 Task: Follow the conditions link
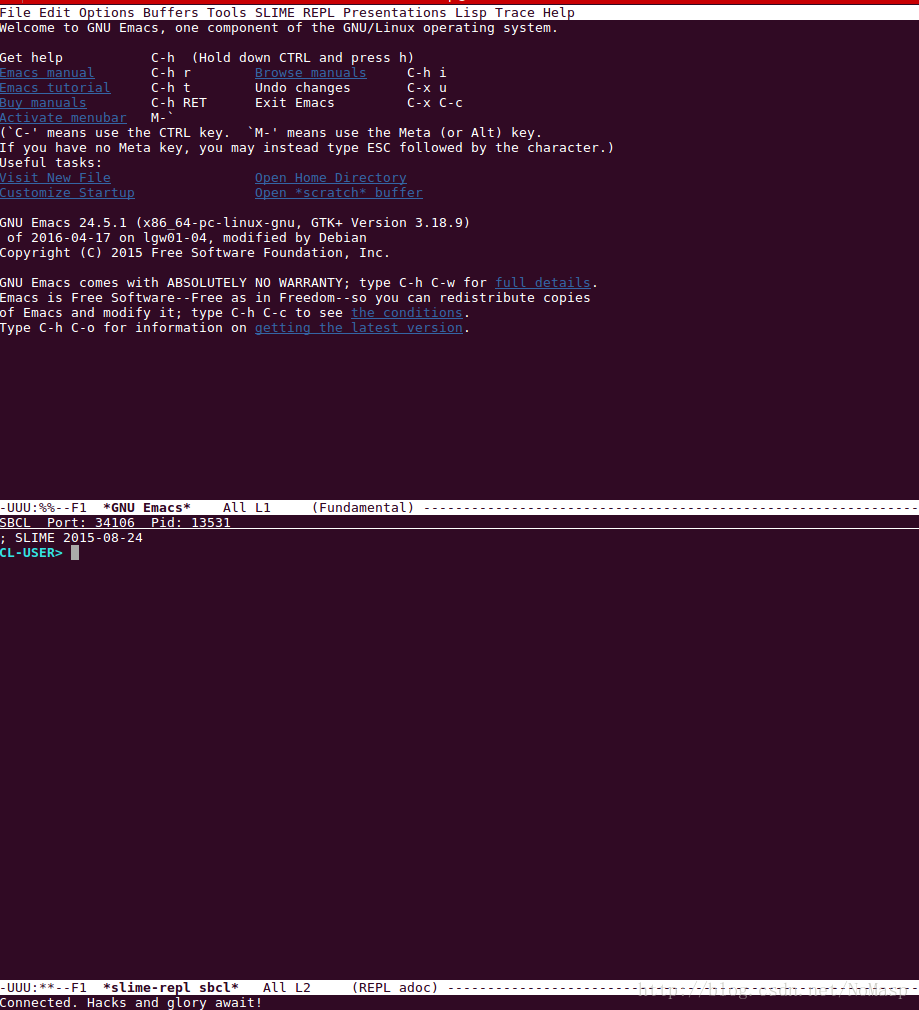pyautogui.click(x=406, y=312)
